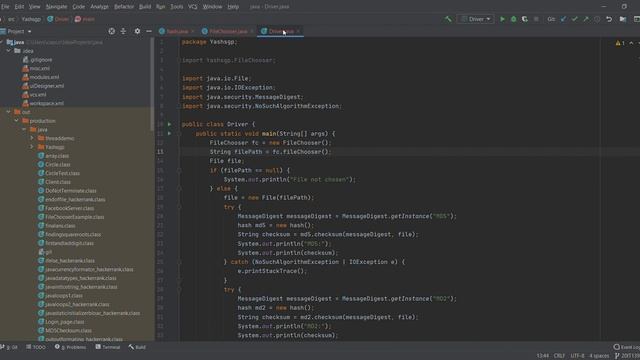Click the Git commit green checkmark
This screenshot has width=640, height=360.
(575, 19)
